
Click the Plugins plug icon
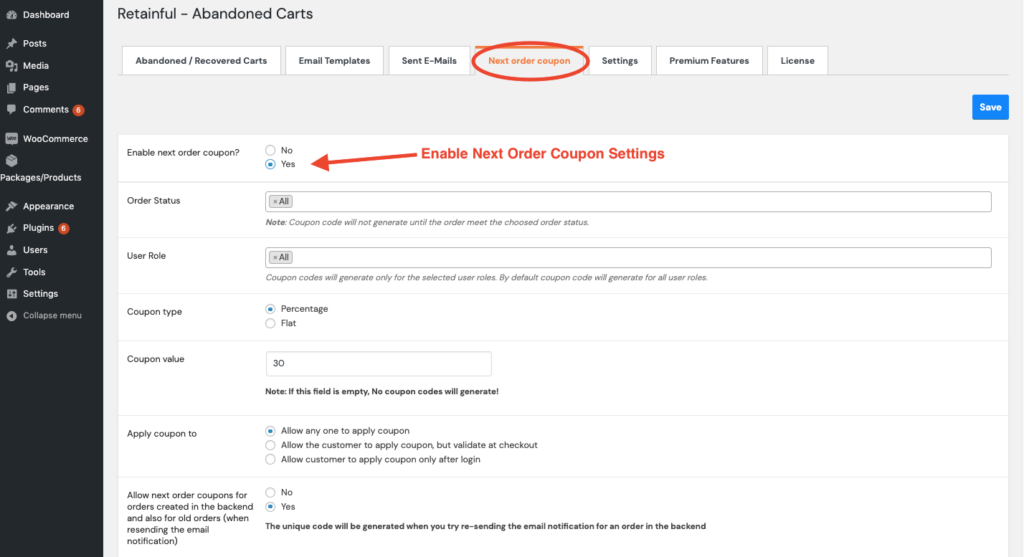click(x=11, y=228)
